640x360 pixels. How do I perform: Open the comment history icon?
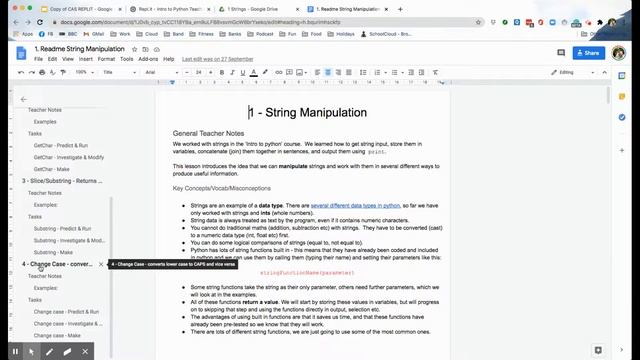click(561, 53)
